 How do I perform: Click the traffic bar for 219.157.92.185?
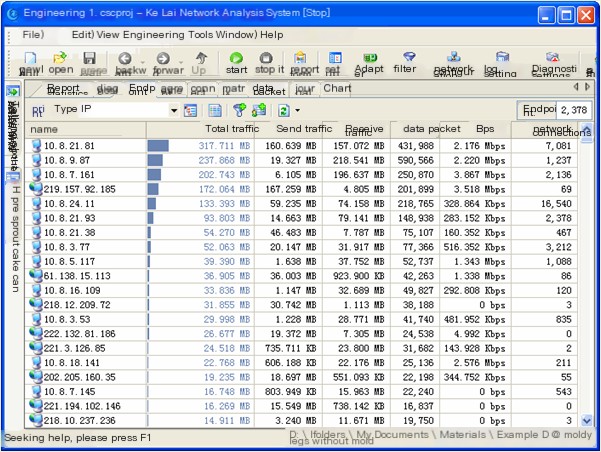click(x=153, y=189)
